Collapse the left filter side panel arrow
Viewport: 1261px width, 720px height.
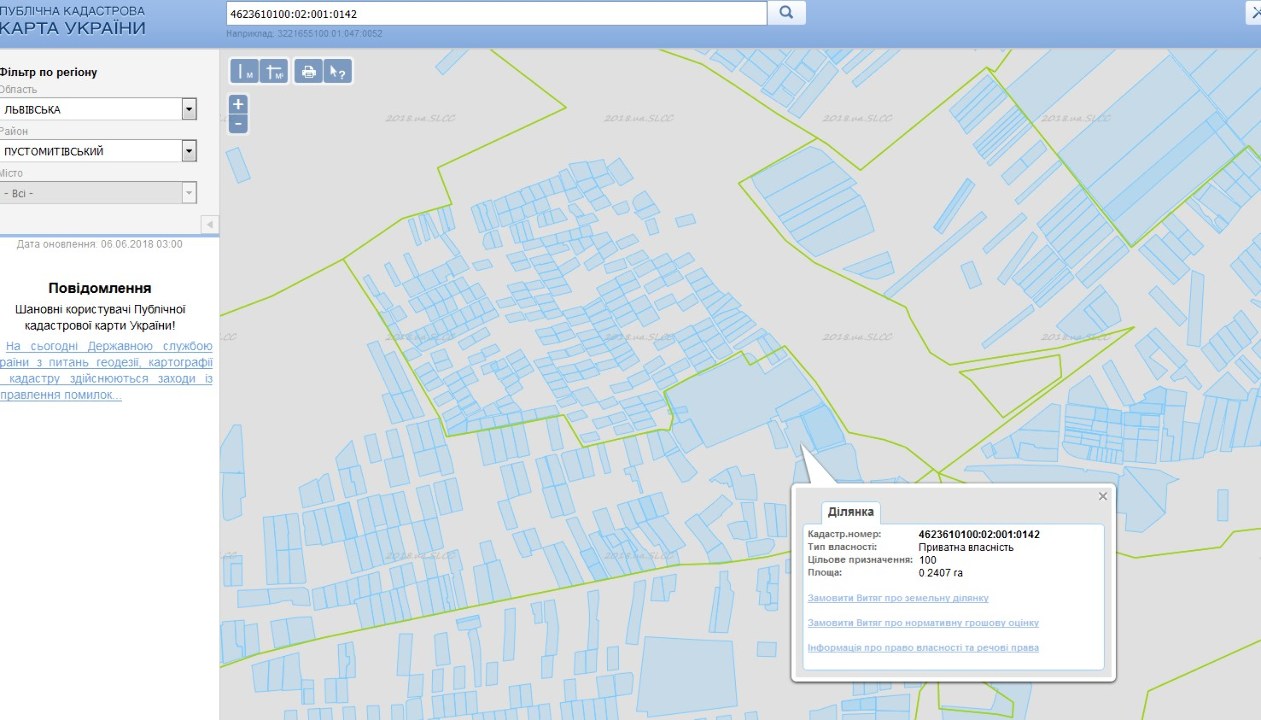click(x=210, y=223)
